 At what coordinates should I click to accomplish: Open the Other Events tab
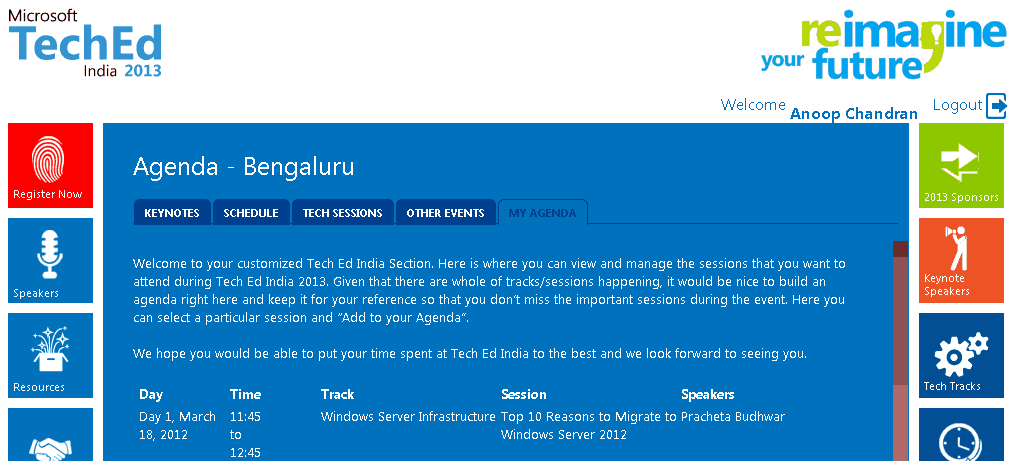446,213
